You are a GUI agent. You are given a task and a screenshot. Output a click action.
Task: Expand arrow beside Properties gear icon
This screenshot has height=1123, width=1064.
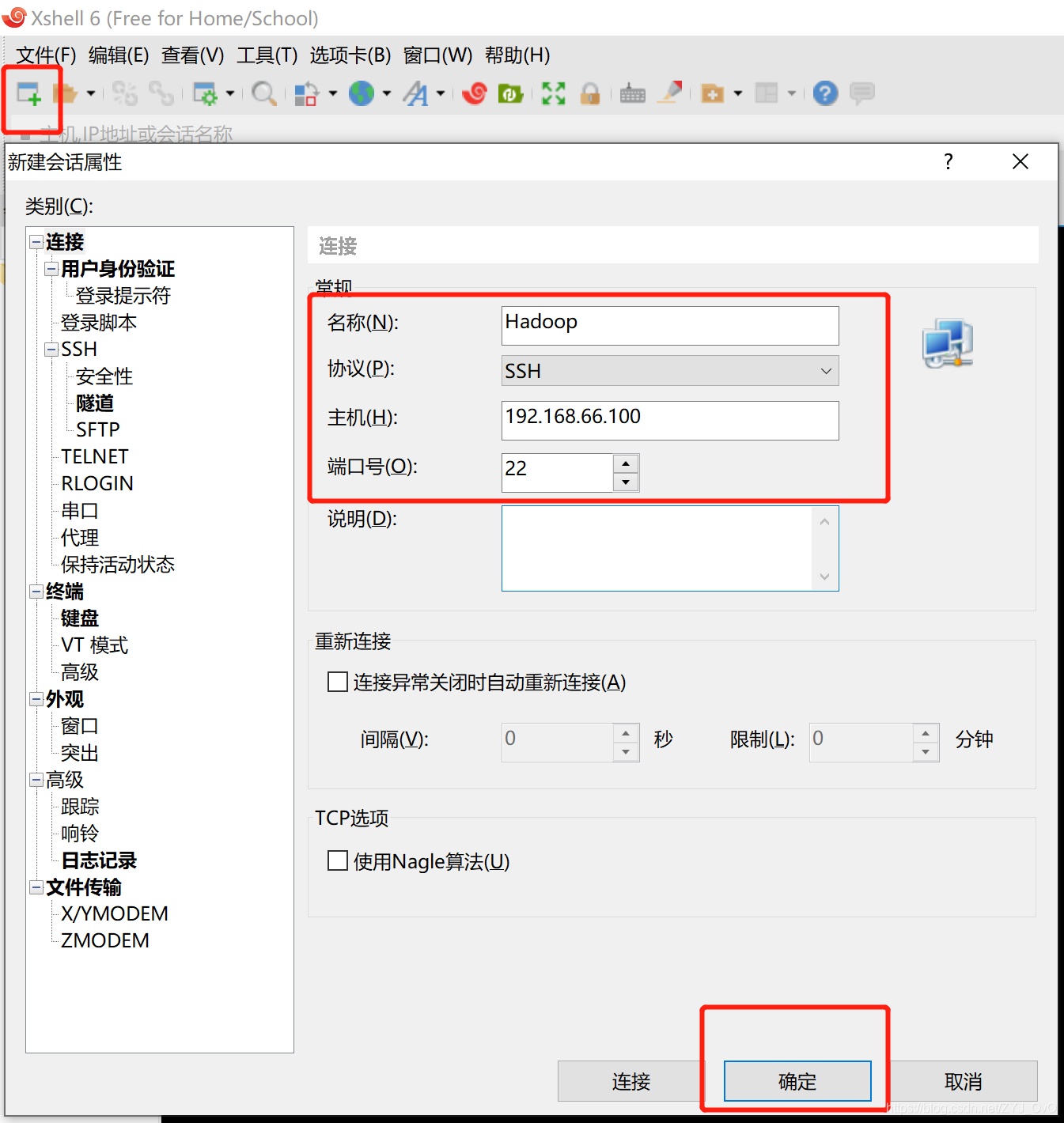[x=230, y=93]
